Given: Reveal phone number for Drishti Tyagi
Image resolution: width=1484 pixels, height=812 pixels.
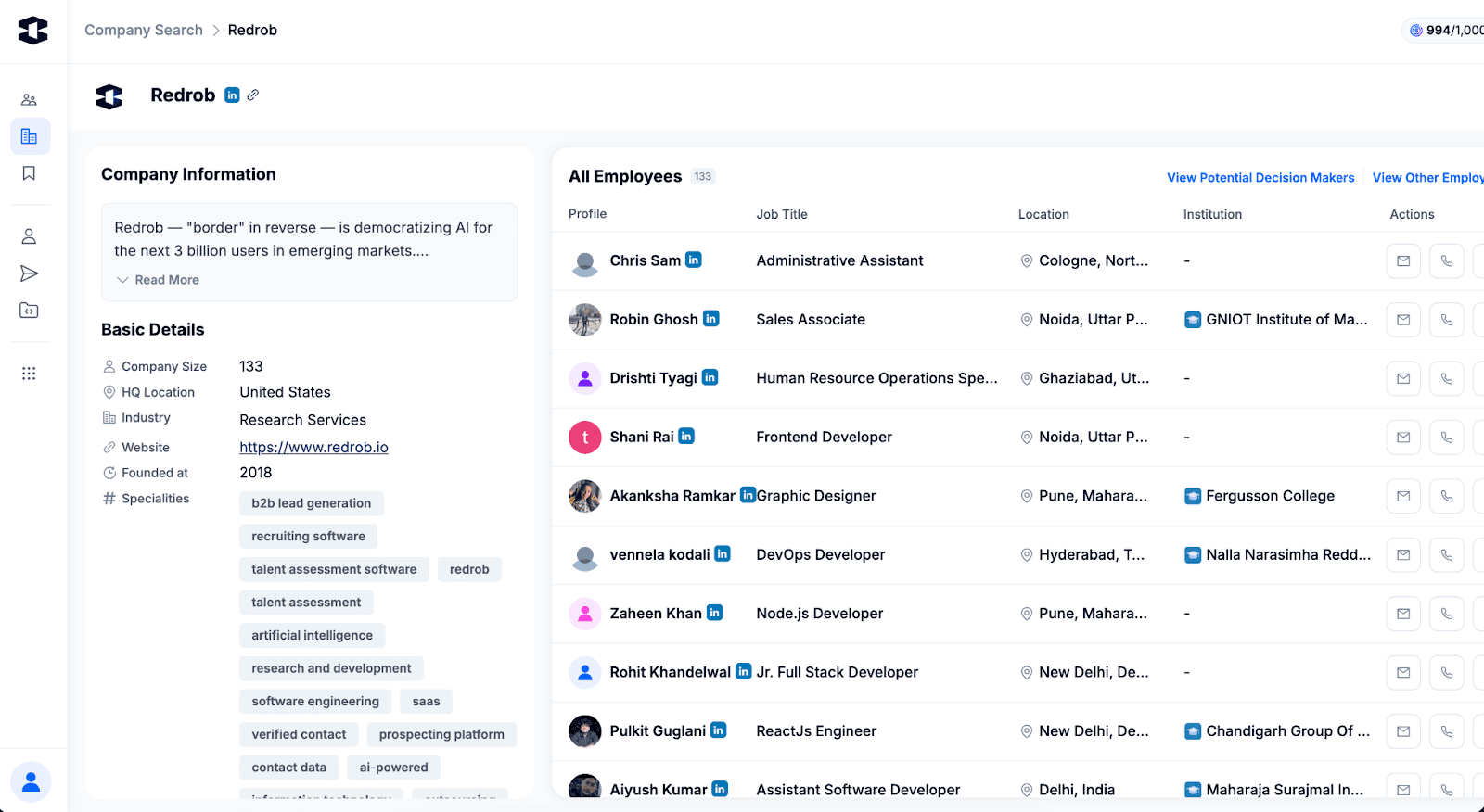Looking at the screenshot, I should point(1447,378).
